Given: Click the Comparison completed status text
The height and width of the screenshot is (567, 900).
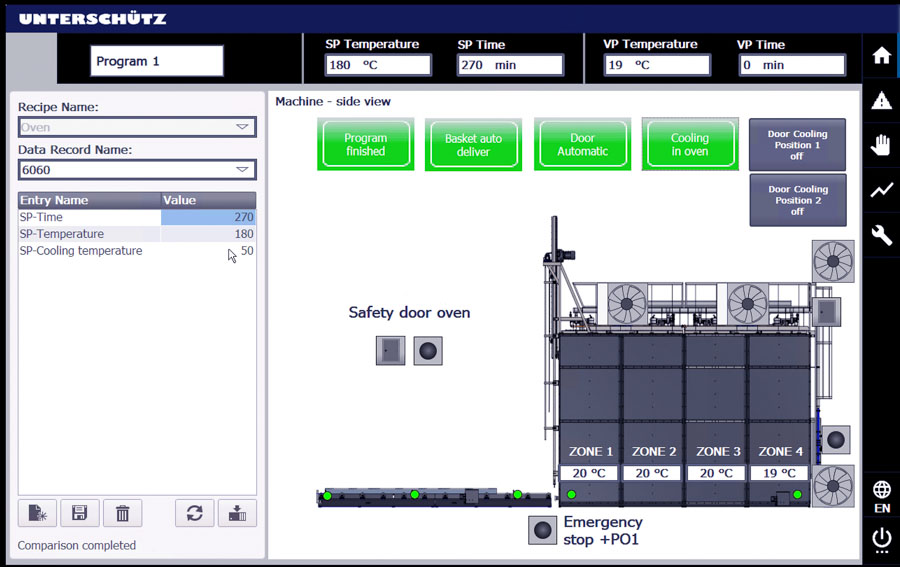Looking at the screenshot, I should click(x=77, y=545).
